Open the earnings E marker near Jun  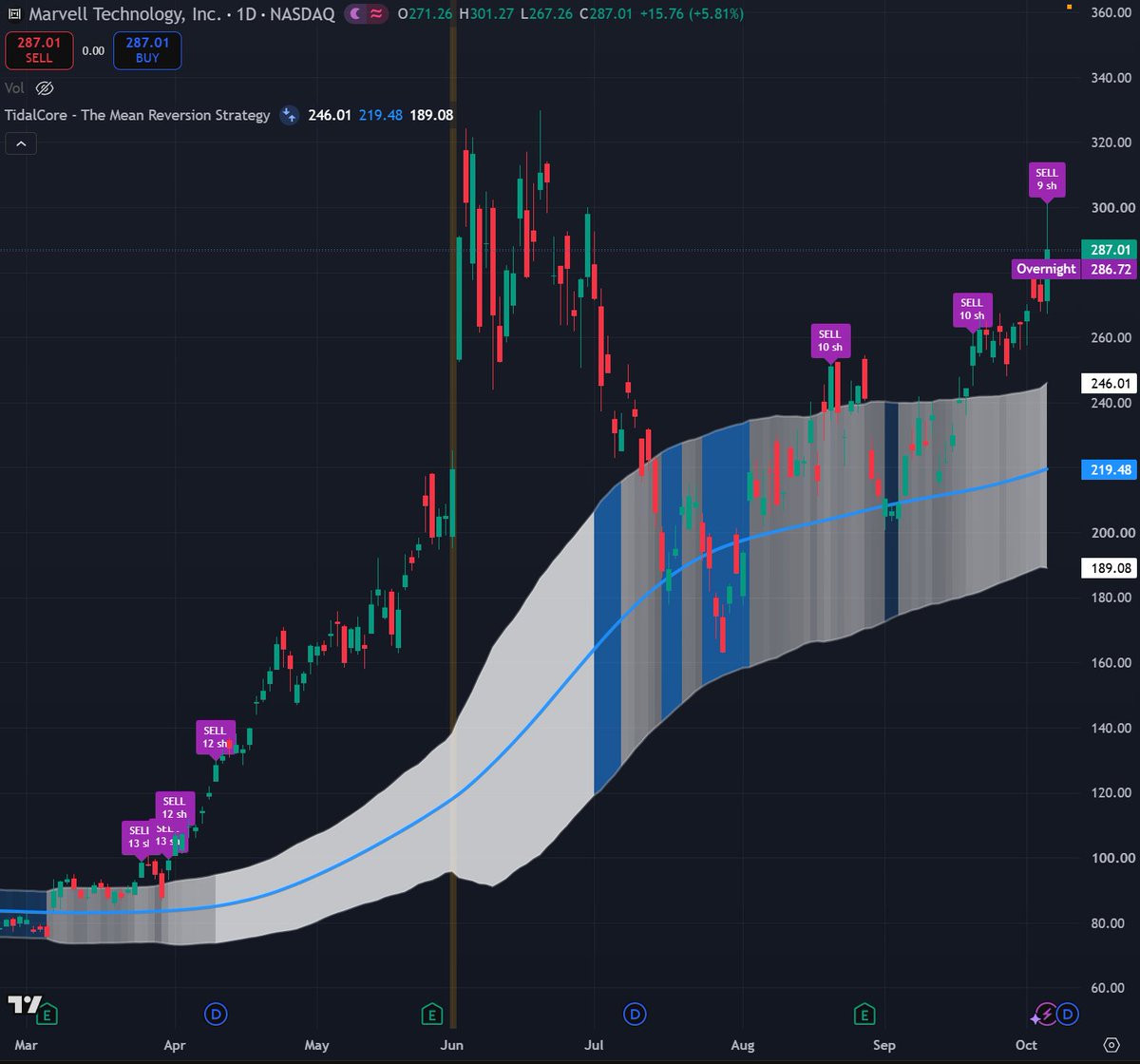tap(432, 1014)
